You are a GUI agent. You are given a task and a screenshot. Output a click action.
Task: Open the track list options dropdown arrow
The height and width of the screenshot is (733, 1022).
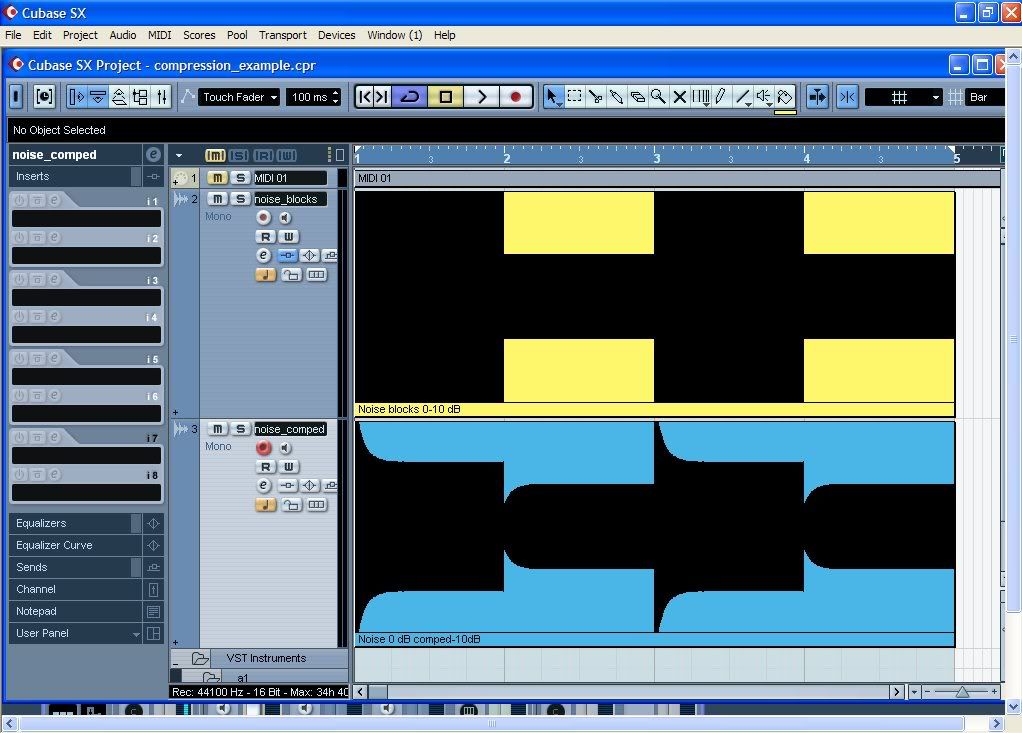pyautogui.click(x=179, y=155)
